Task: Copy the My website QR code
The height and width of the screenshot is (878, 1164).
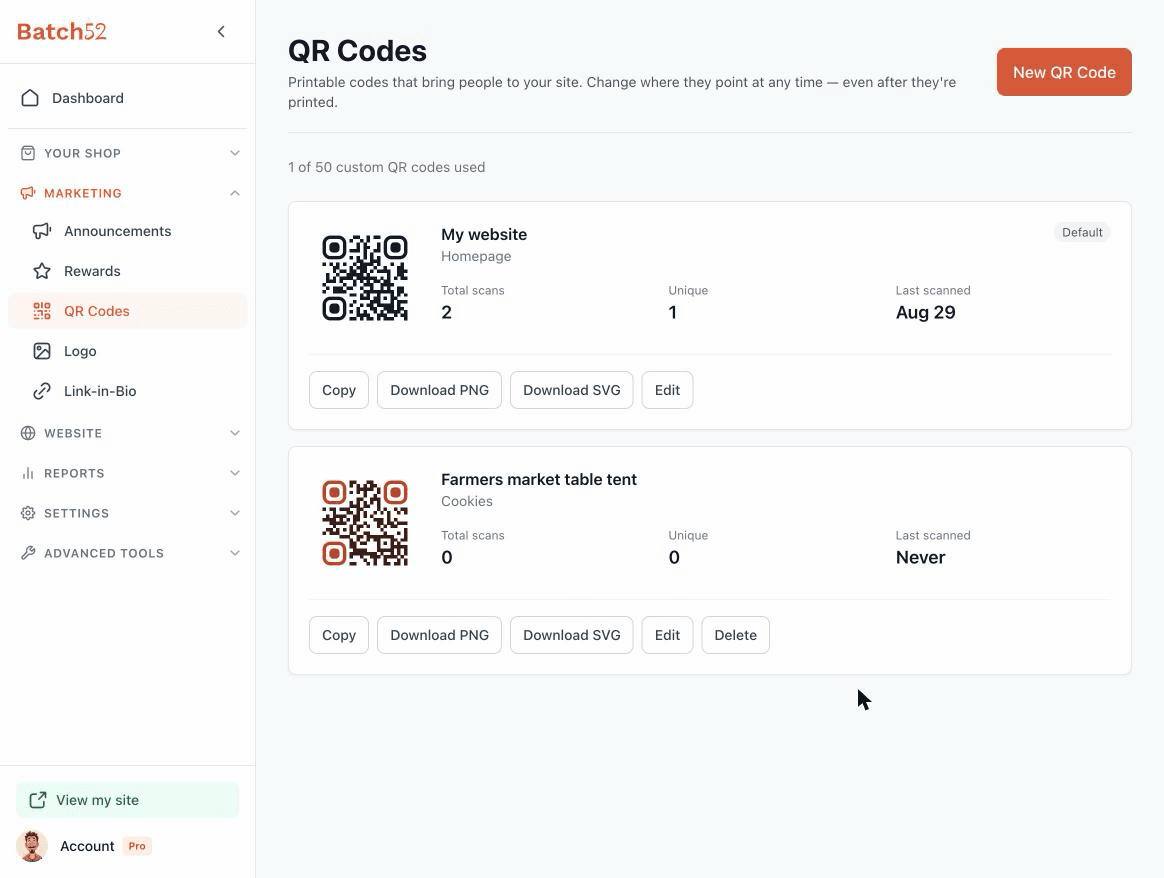Action: point(339,390)
